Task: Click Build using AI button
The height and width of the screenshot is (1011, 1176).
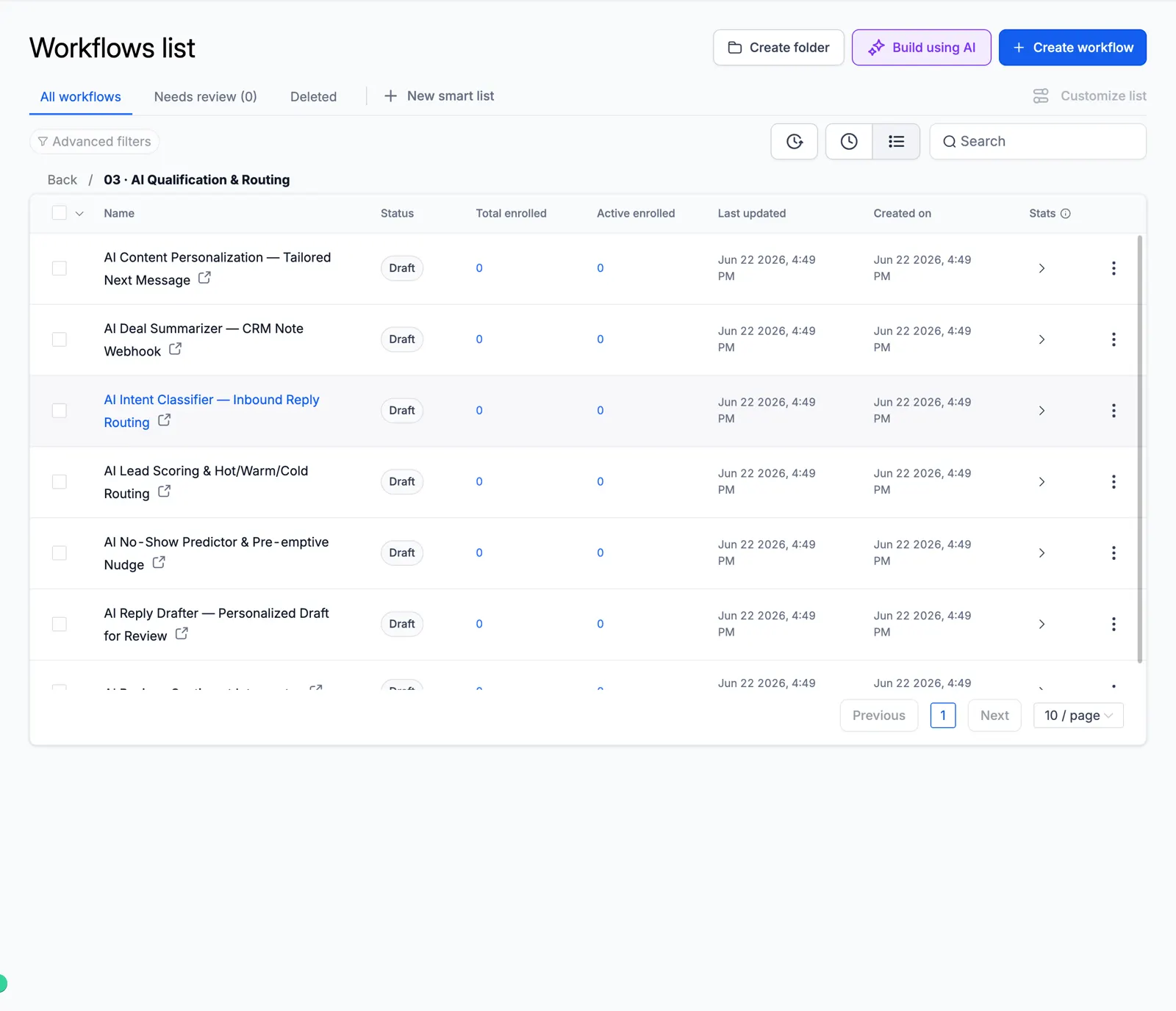Action: click(x=922, y=48)
